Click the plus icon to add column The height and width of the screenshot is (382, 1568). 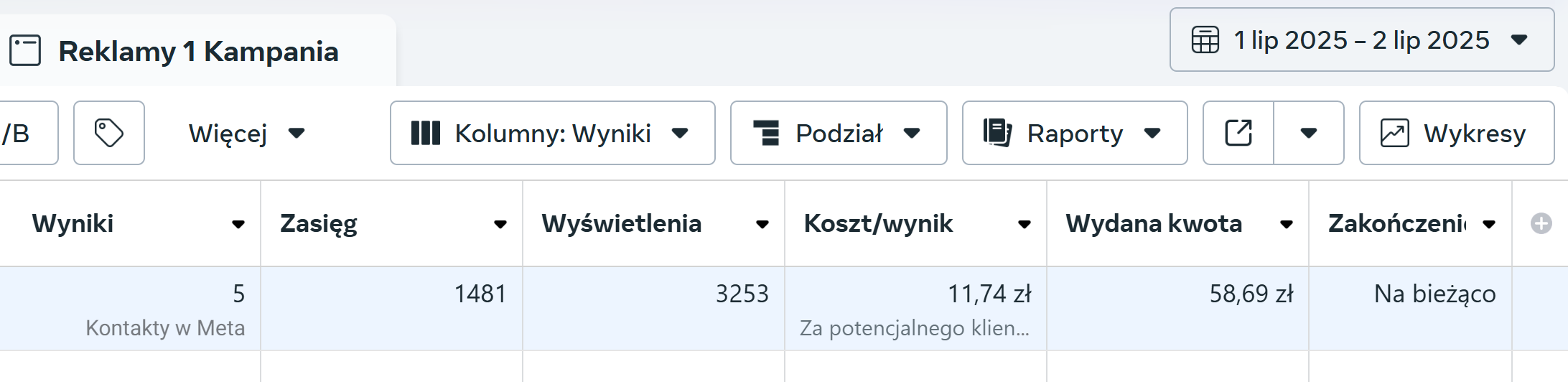(1541, 223)
